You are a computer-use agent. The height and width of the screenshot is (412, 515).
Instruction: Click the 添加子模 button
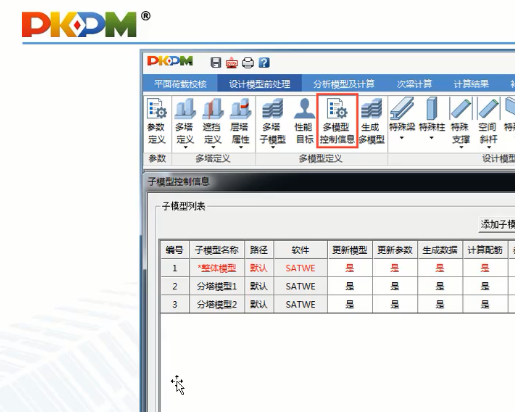point(497,224)
